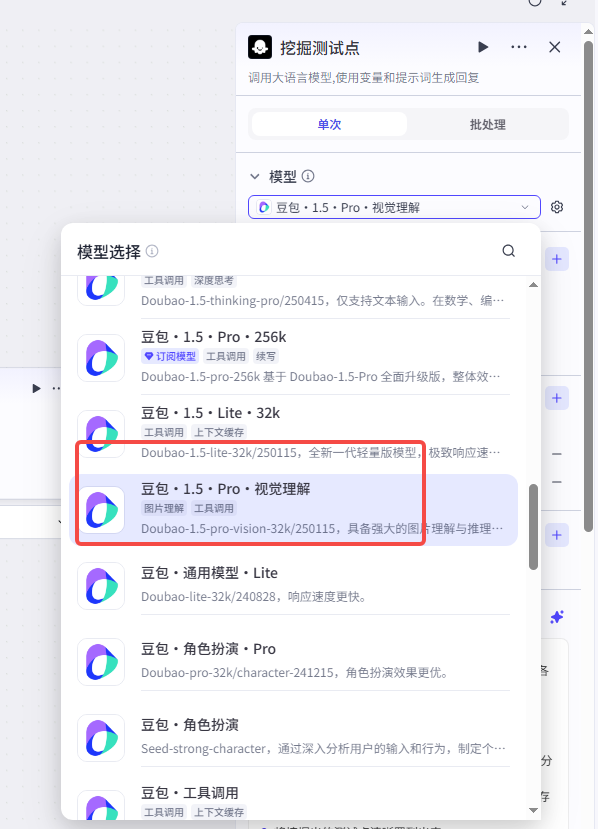Viewport: 598px width, 829px height.
Task: Click the 续写 tag on Pro 256k
Action: click(265, 356)
